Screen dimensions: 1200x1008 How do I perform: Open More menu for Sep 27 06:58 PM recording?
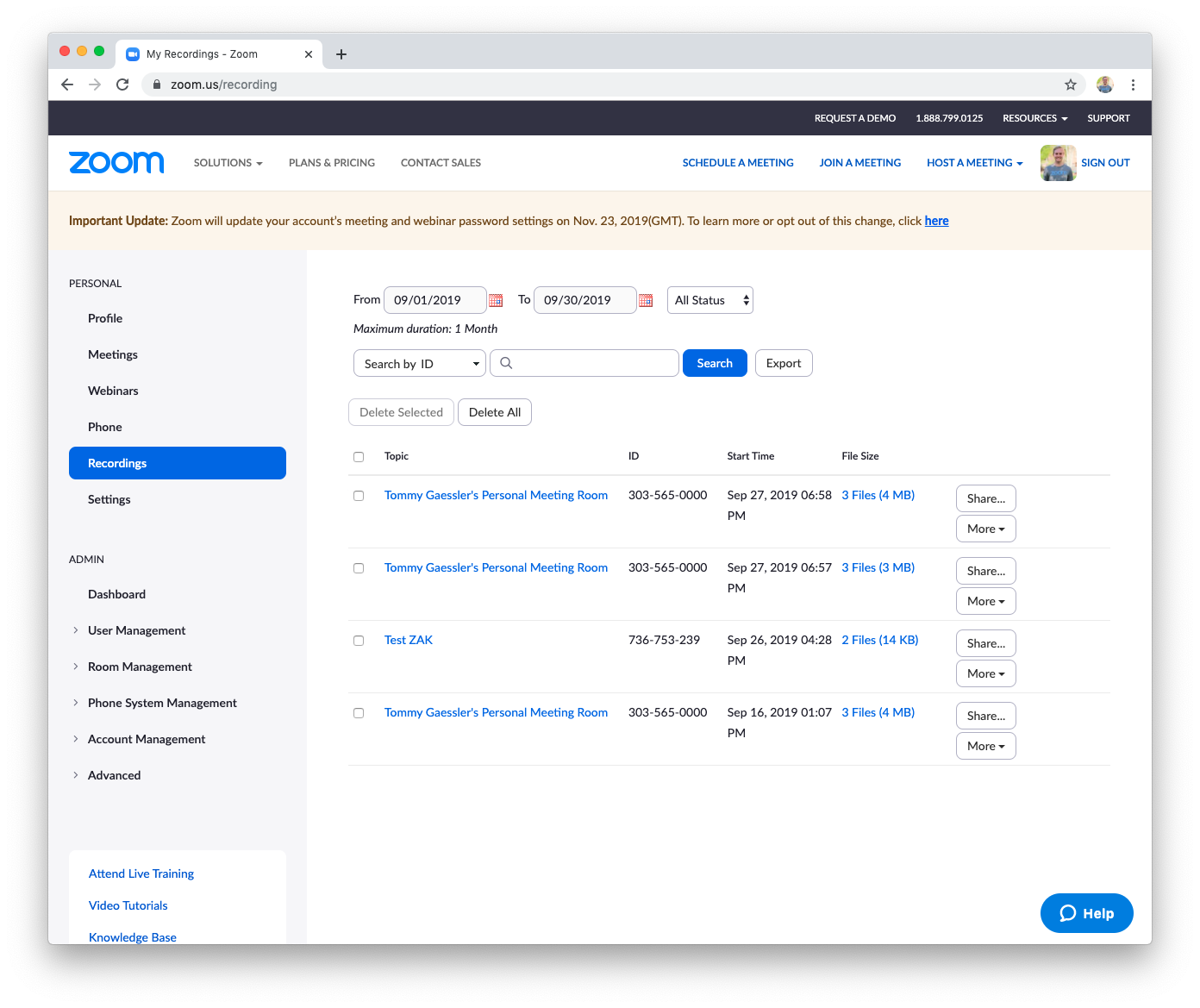[x=986, y=529]
